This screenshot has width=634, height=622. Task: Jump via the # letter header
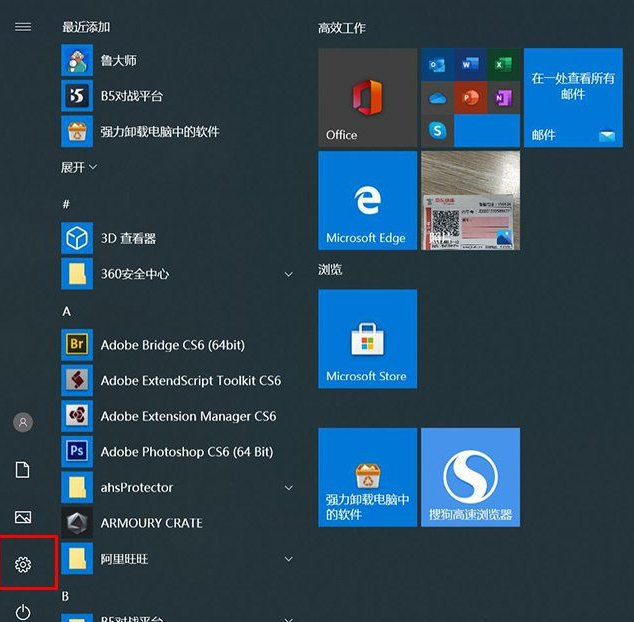(66, 204)
